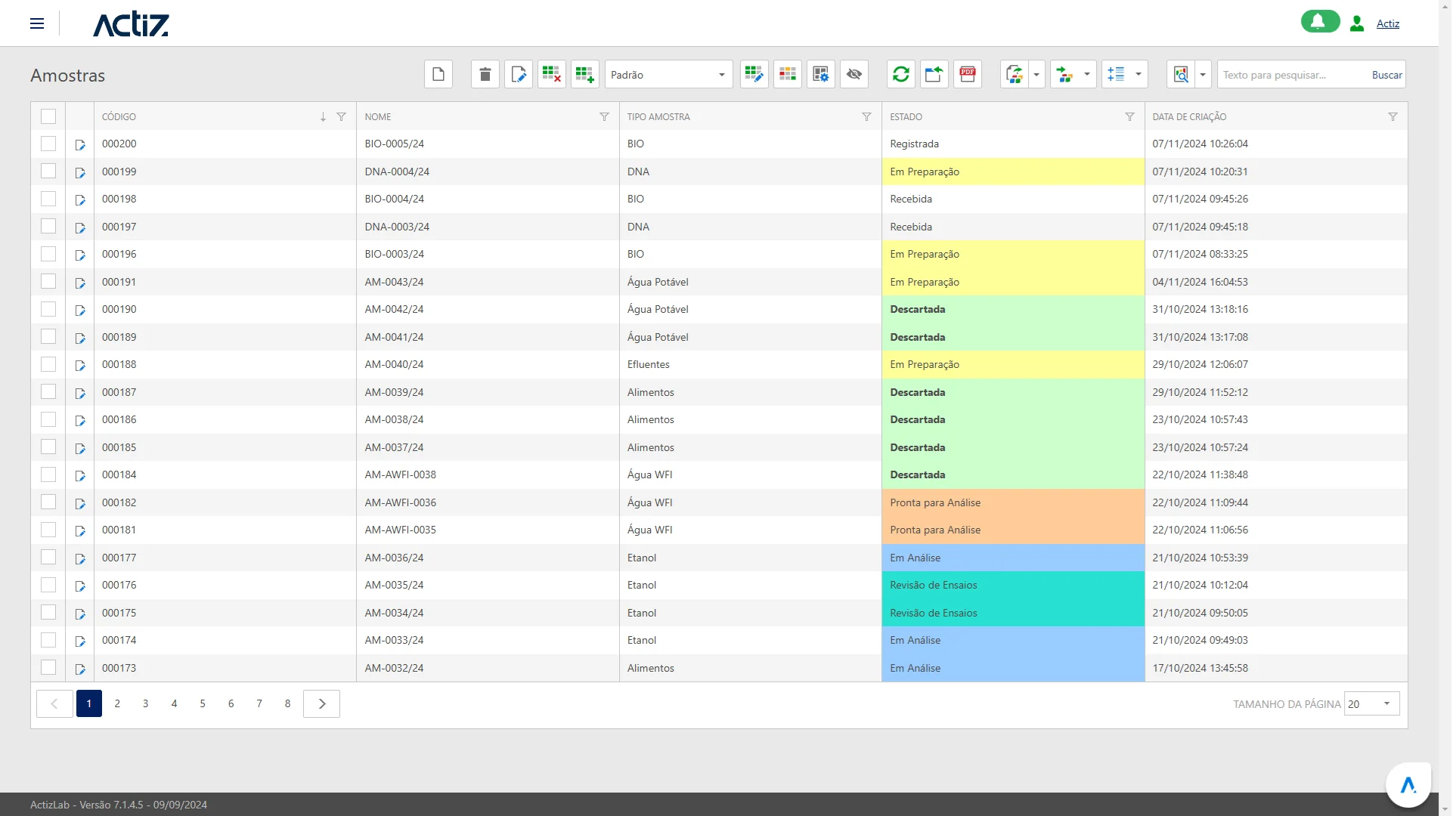Go to page 3
Viewport: 1456px width, 816px height.
pyautogui.click(x=146, y=703)
